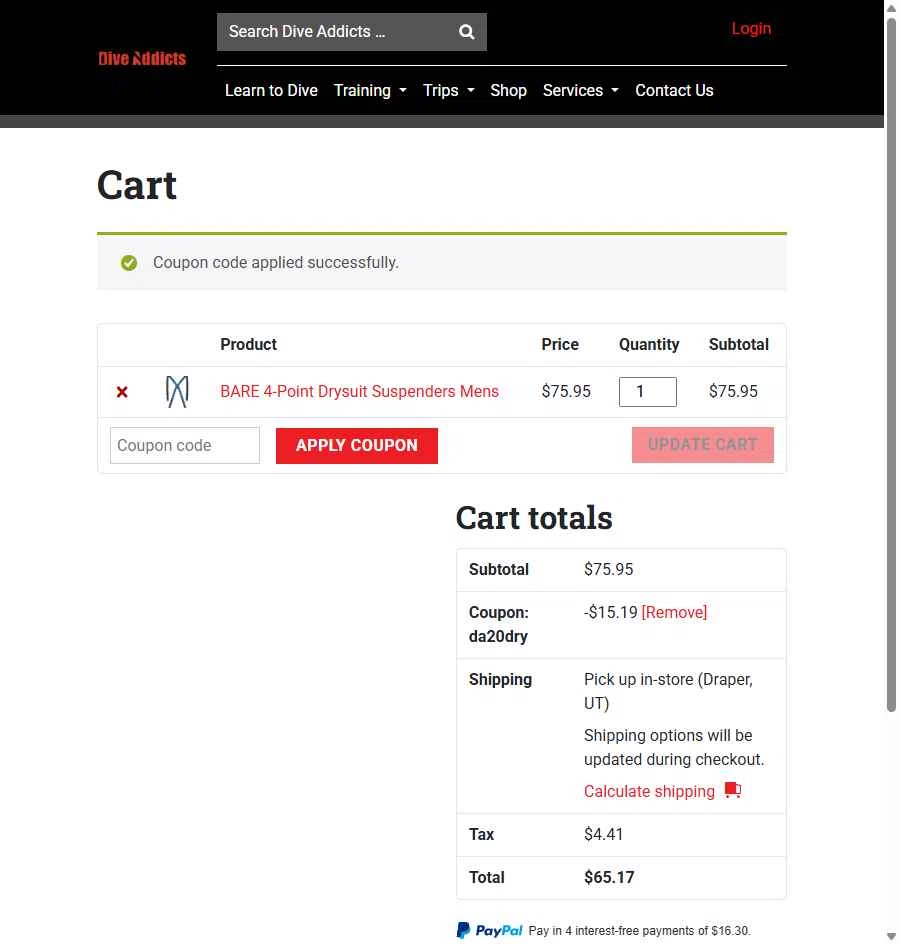Open the suspenders product thumbnail
This screenshot has width=899, height=944.
pyautogui.click(x=177, y=392)
